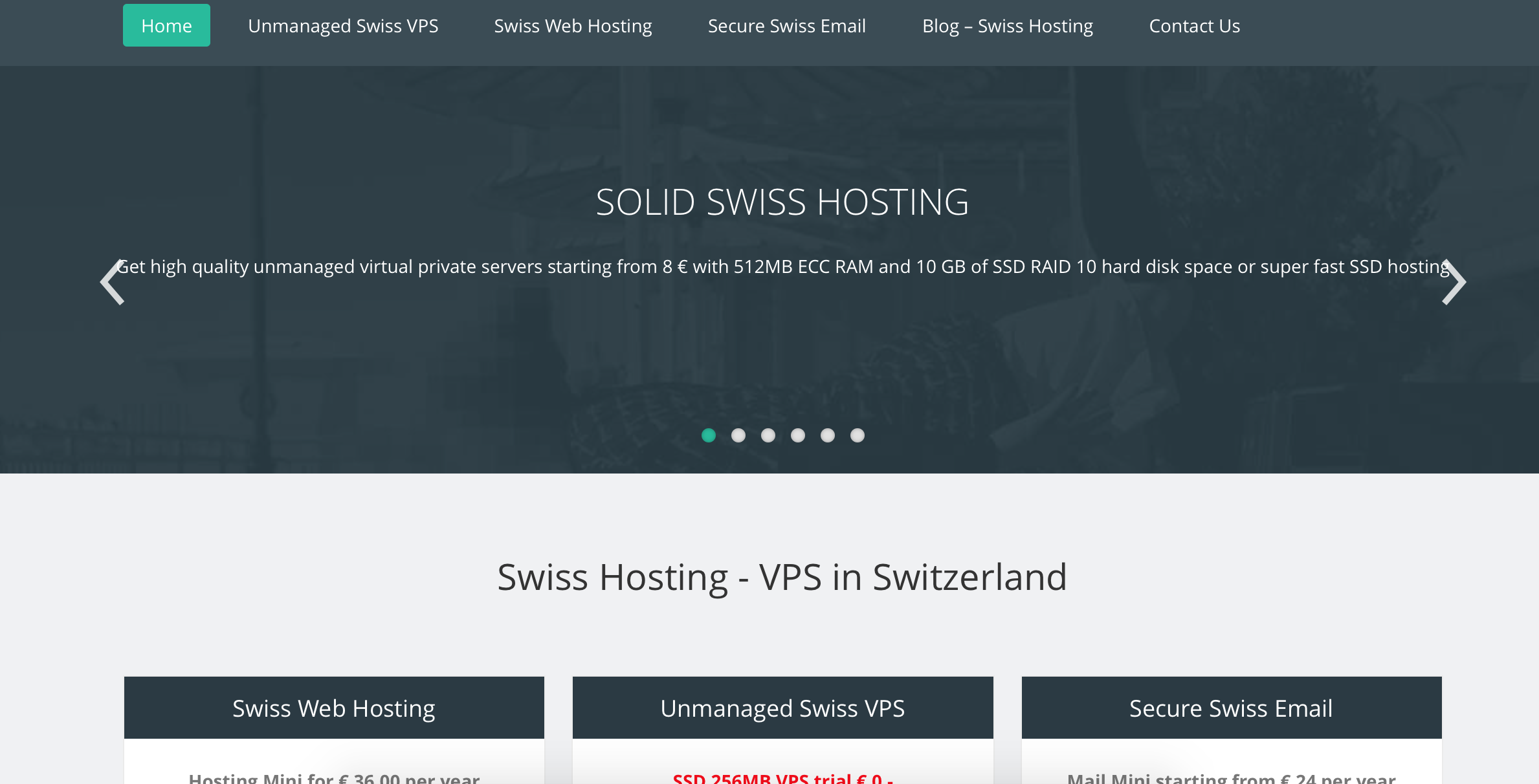Screen dimensions: 1539x784
Task: Select the first carousel dot
Action: coord(709,435)
